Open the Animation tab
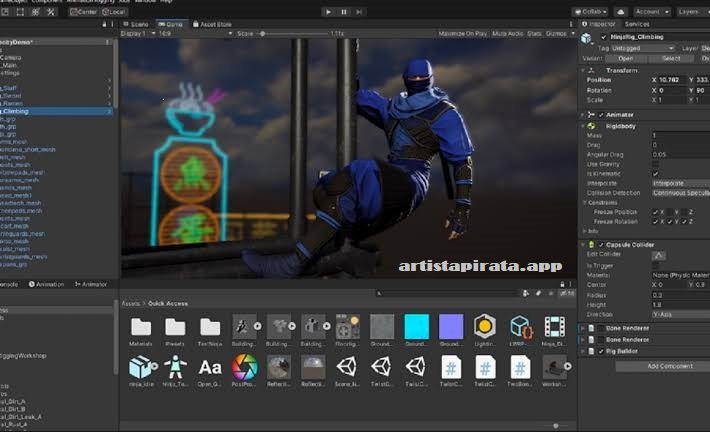Image resolution: width=710 pixels, height=432 pixels. coord(47,284)
